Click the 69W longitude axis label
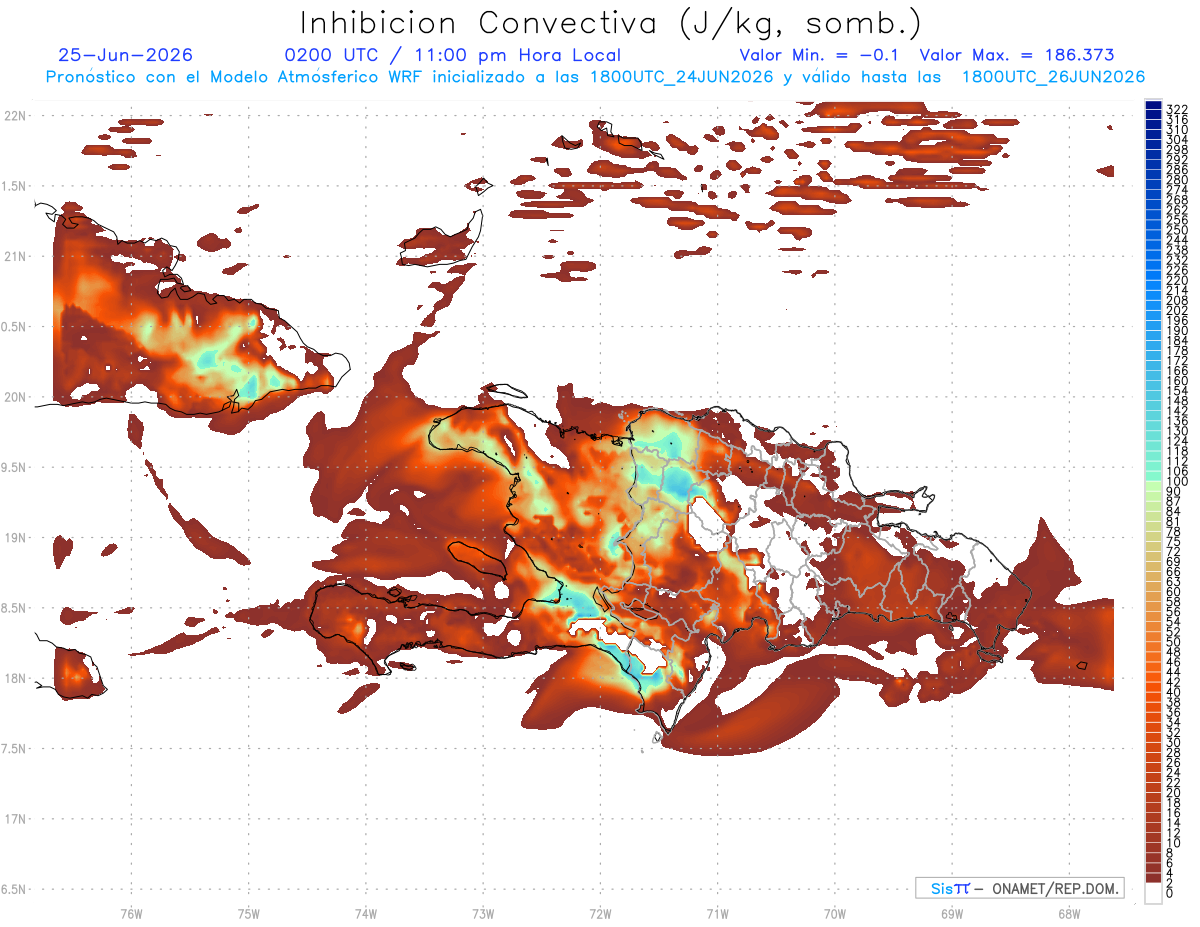Viewport: 1200px width, 927px height. tap(951, 912)
